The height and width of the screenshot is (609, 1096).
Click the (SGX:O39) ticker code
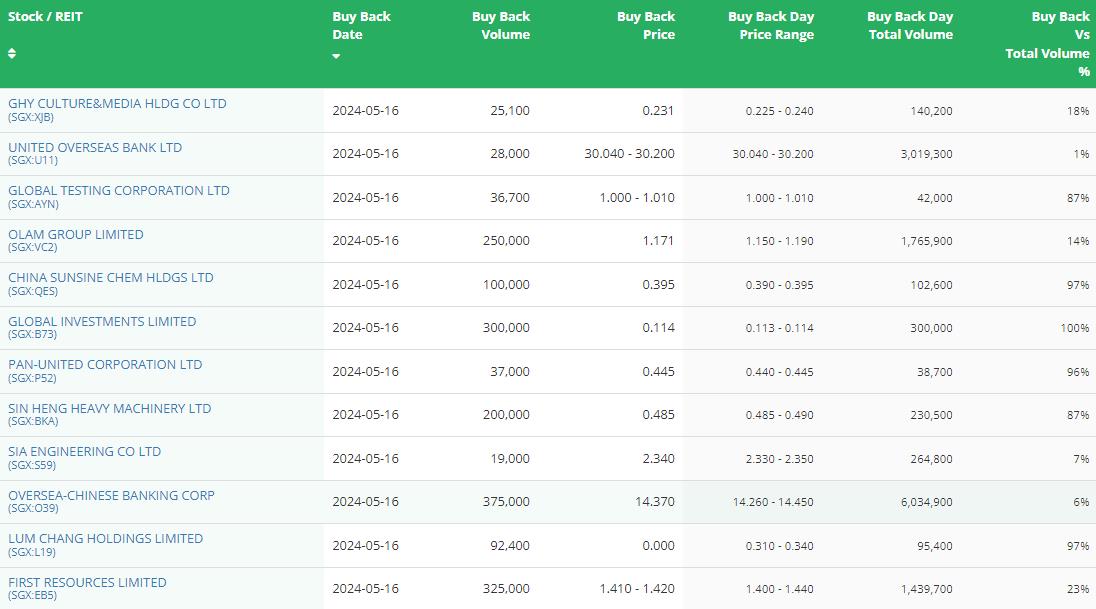(34, 508)
